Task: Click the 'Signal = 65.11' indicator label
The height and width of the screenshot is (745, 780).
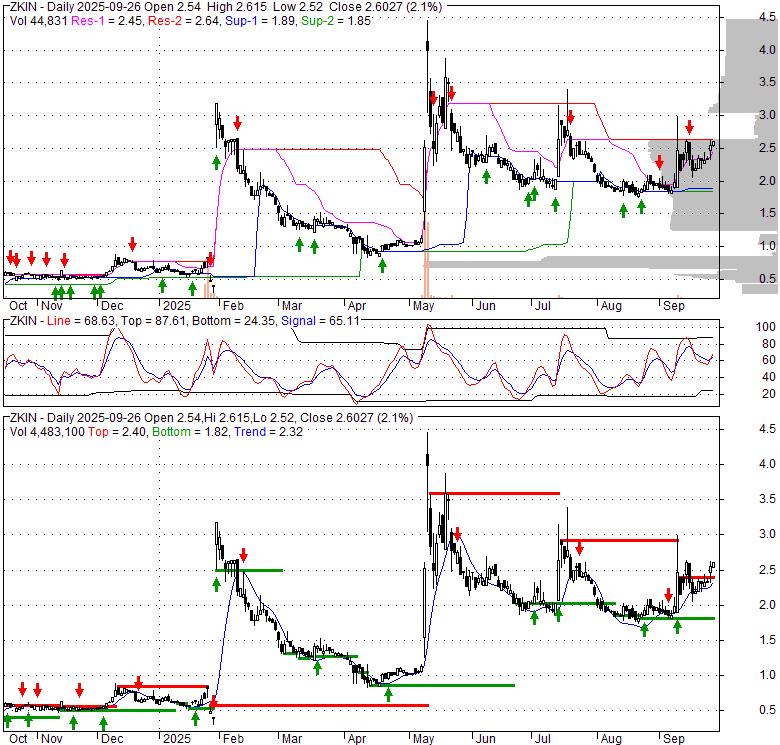Action: click(x=320, y=321)
